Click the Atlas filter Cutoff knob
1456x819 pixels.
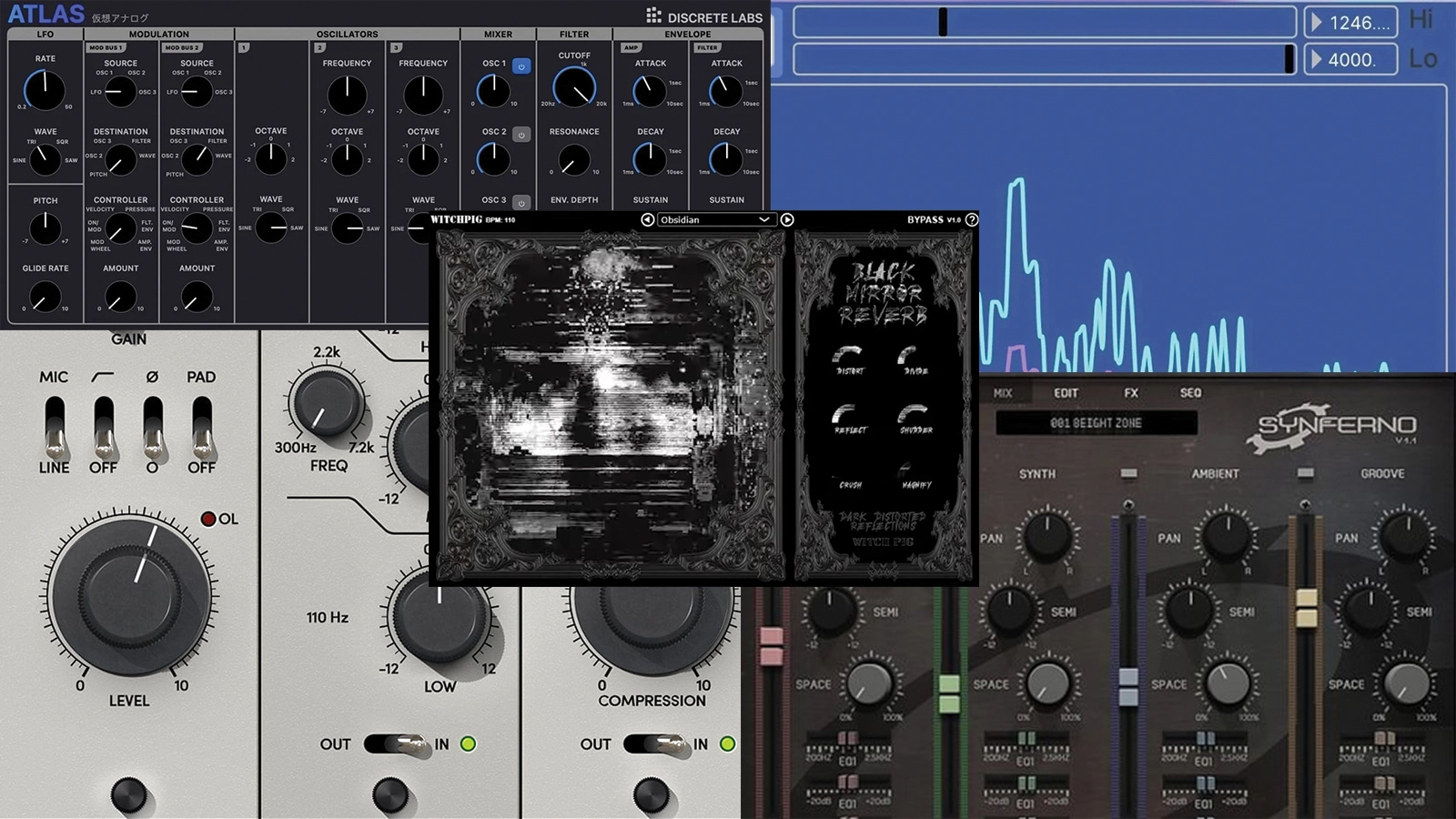(574, 88)
